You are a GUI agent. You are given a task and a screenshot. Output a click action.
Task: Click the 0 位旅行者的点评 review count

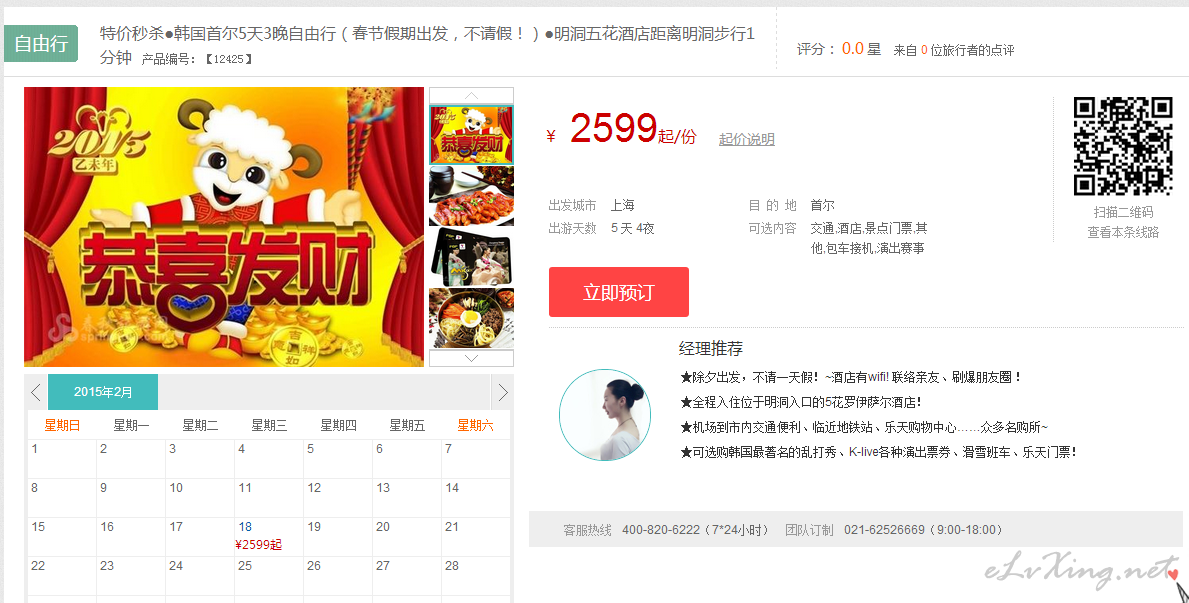(x=968, y=50)
